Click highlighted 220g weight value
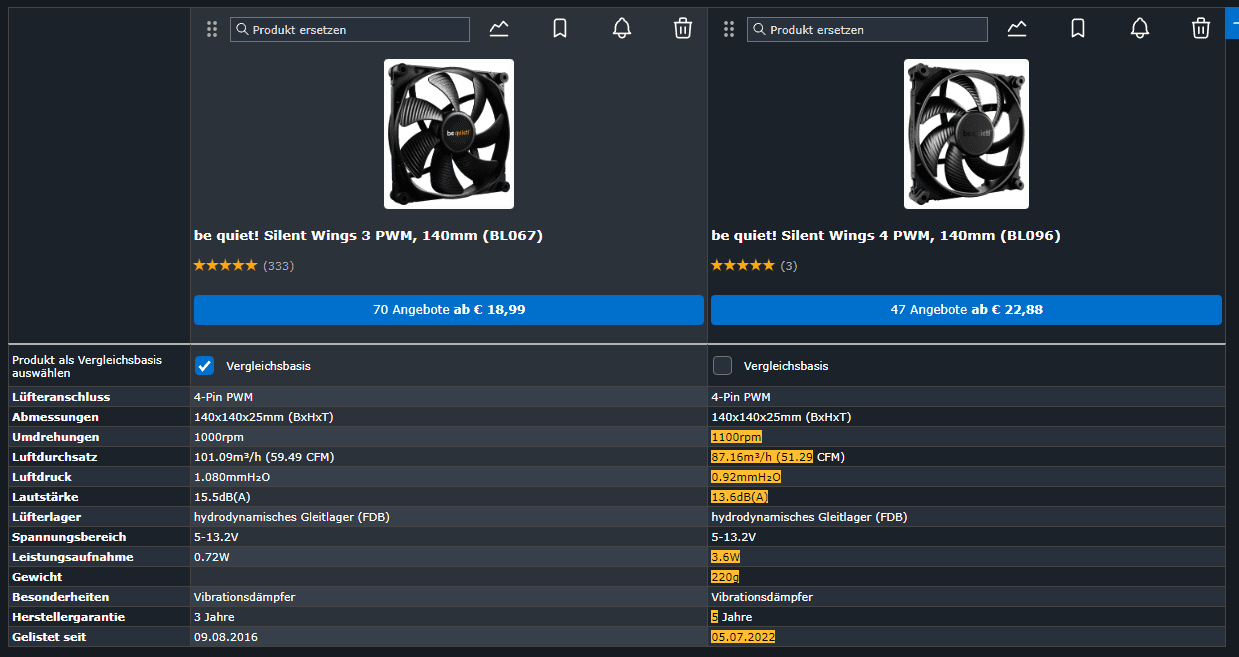Viewport: 1239px width, 657px height. tap(725, 577)
